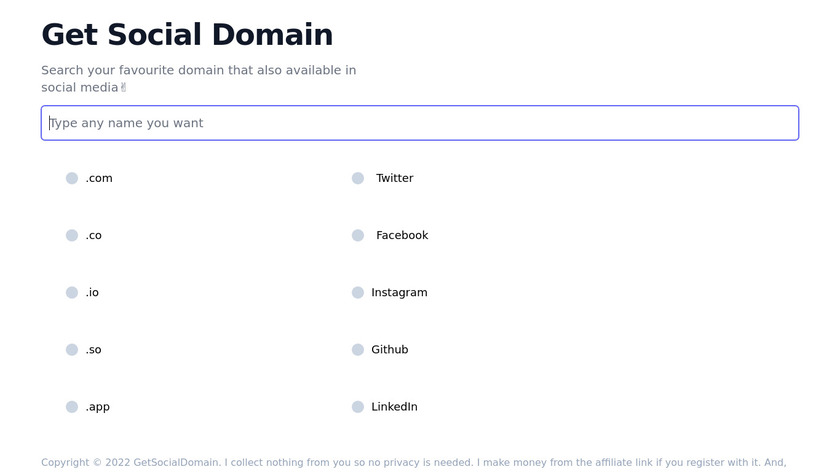840x472 pixels.
Task: Click the .io status indicator dot
Action: click(x=72, y=292)
